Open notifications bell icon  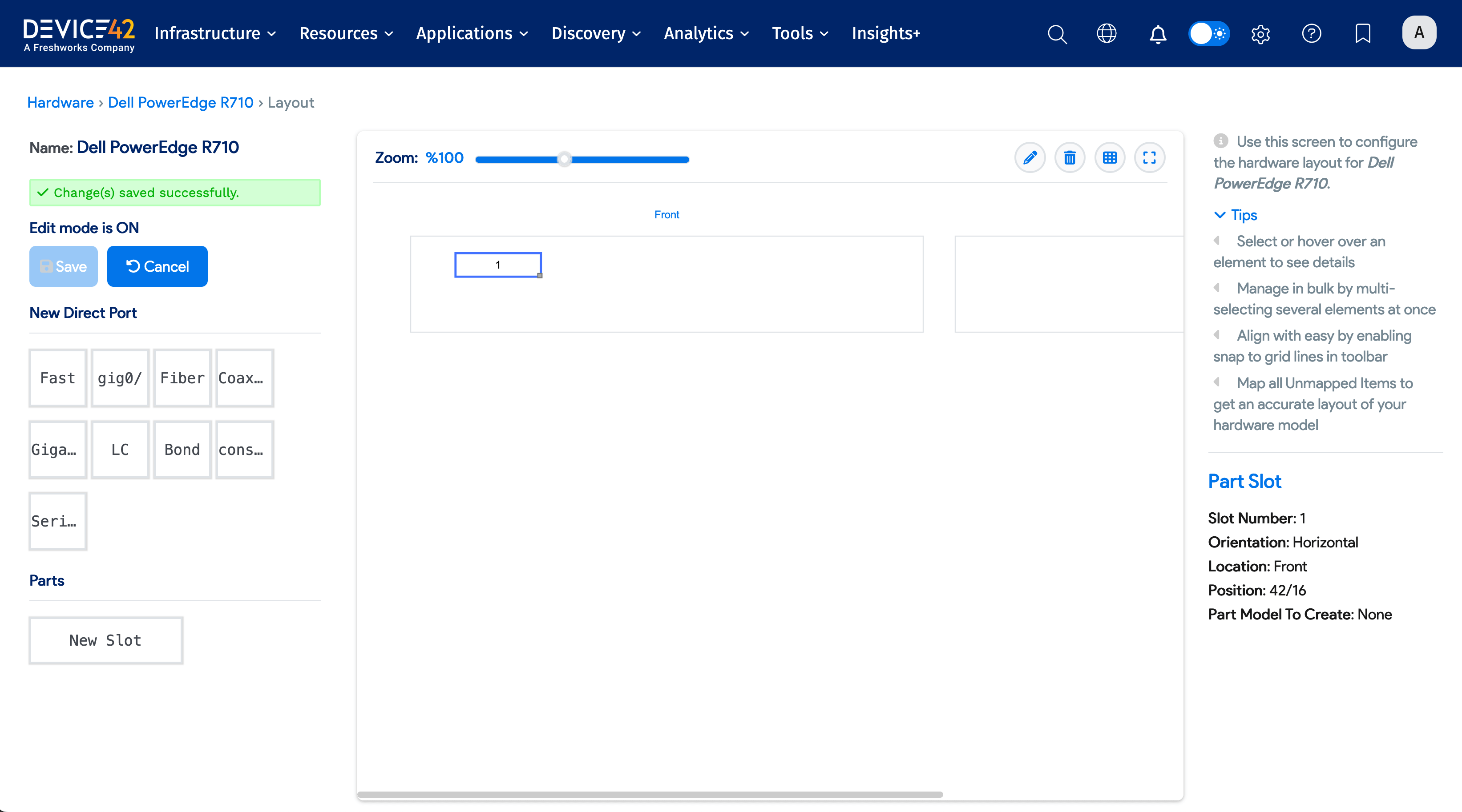tap(1158, 33)
